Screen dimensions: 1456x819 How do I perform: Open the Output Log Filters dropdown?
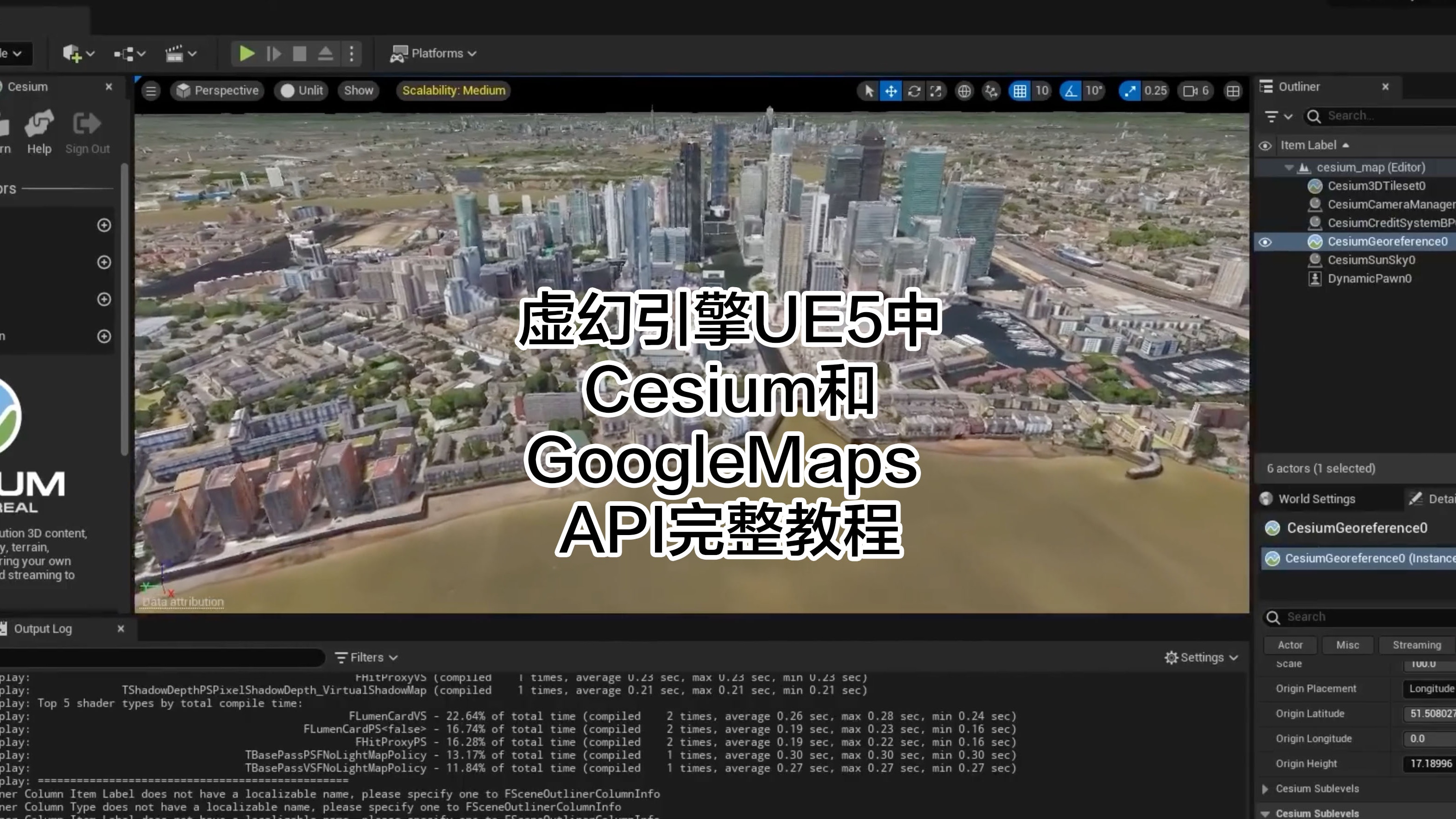pyautogui.click(x=366, y=657)
